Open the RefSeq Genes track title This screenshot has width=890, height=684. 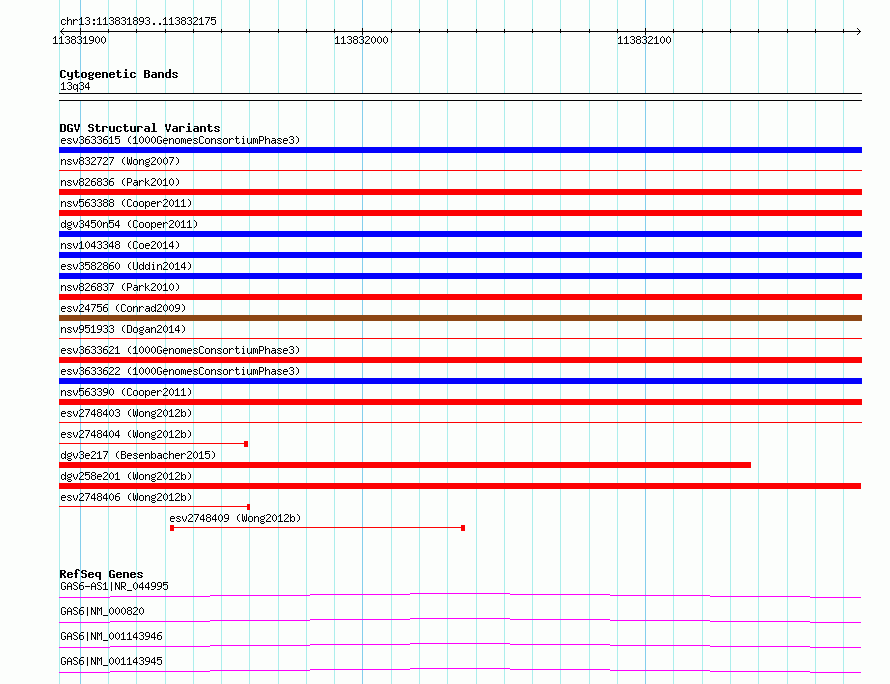(x=101, y=574)
